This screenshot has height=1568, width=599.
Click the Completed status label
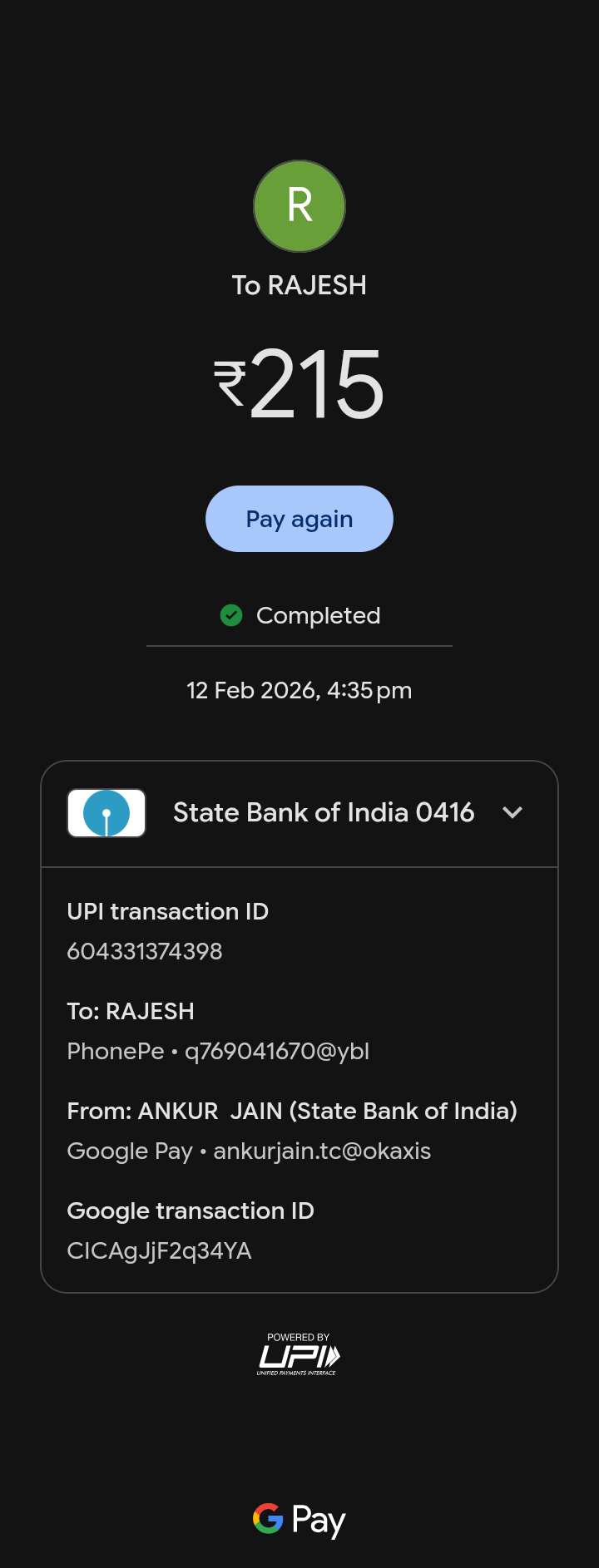(318, 615)
